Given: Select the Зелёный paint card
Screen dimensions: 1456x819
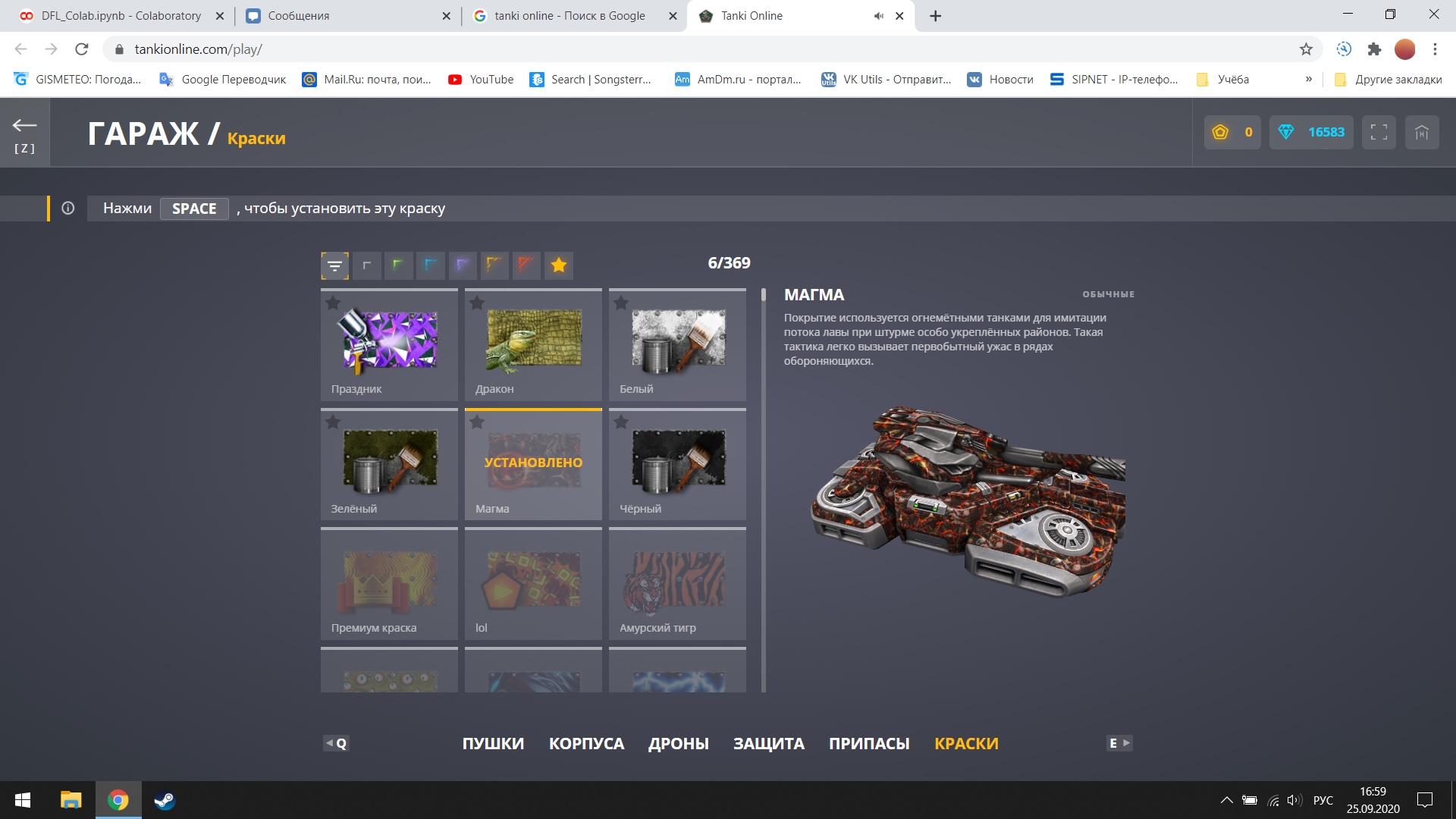Looking at the screenshot, I should (389, 464).
